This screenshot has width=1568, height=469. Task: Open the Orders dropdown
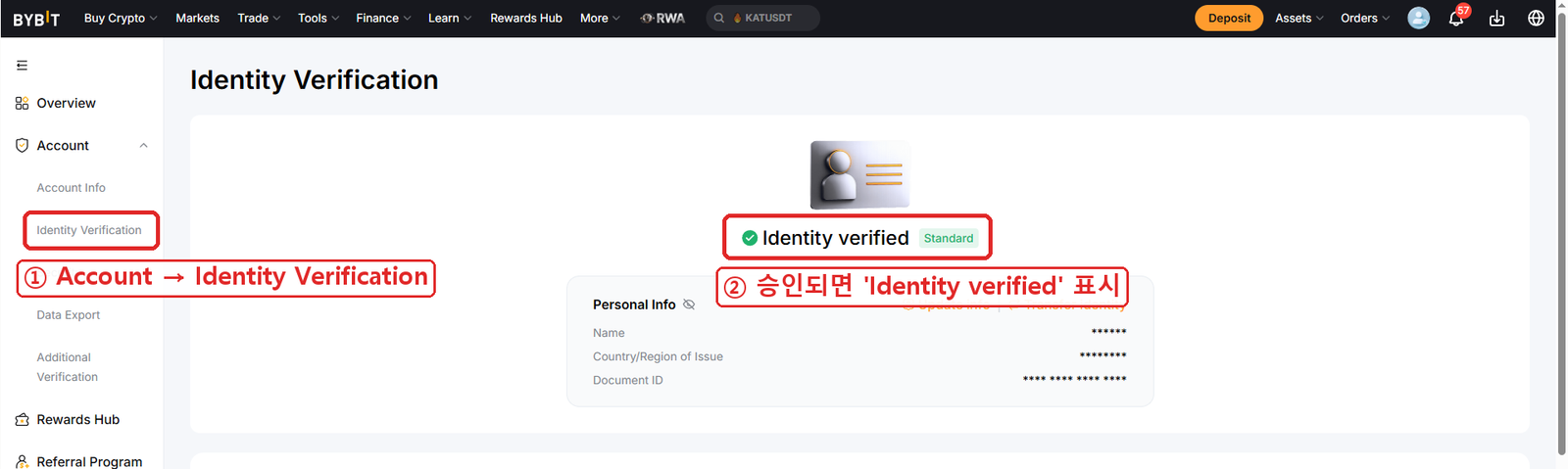[x=1365, y=18]
